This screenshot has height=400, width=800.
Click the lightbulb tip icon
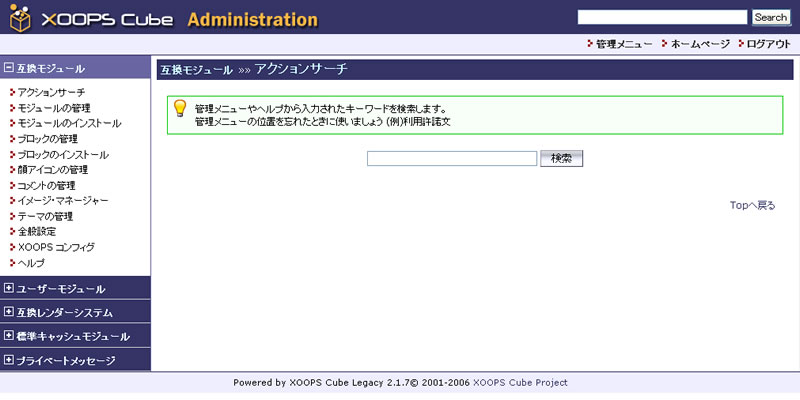click(x=180, y=108)
